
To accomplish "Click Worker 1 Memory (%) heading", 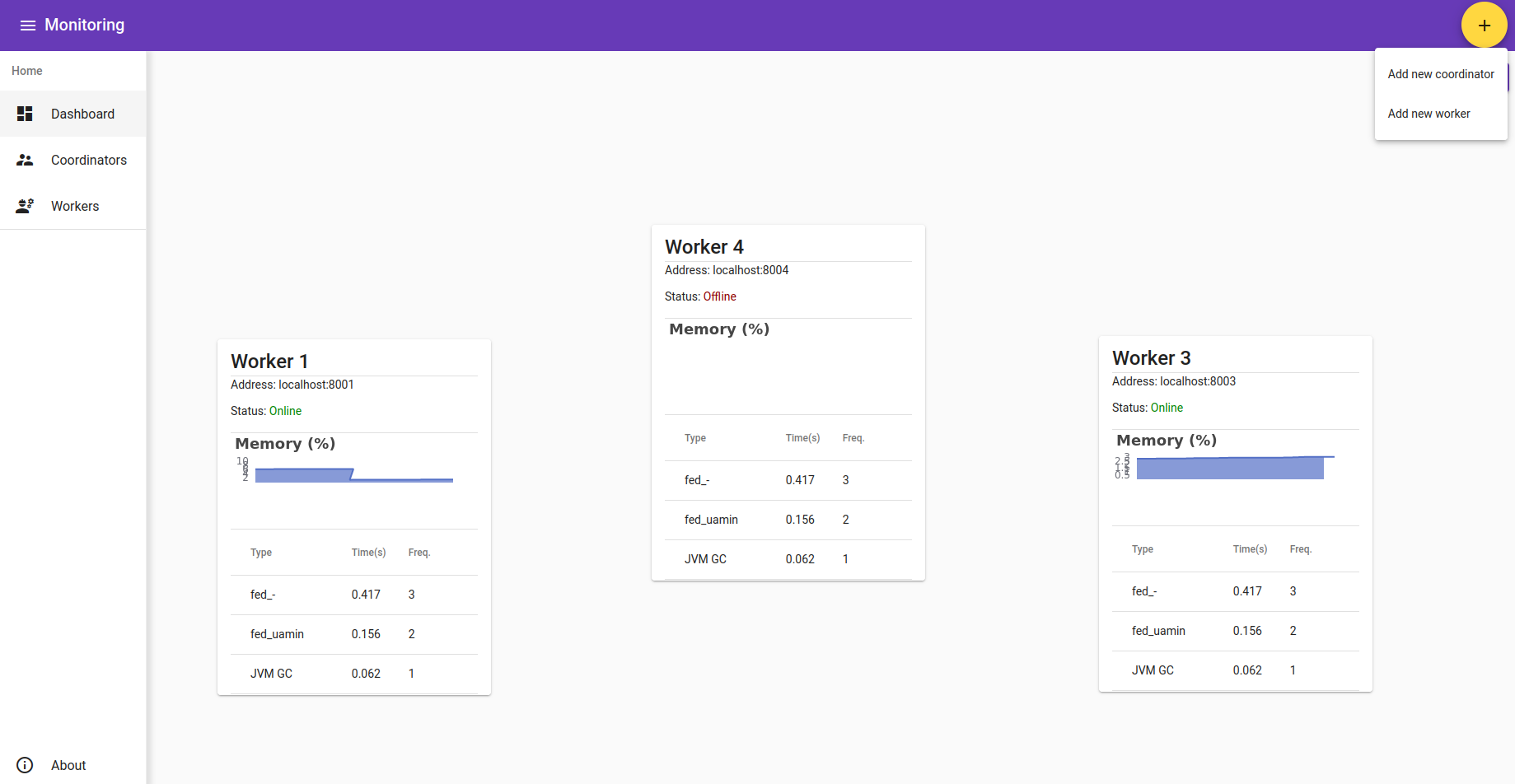I will (285, 444).
